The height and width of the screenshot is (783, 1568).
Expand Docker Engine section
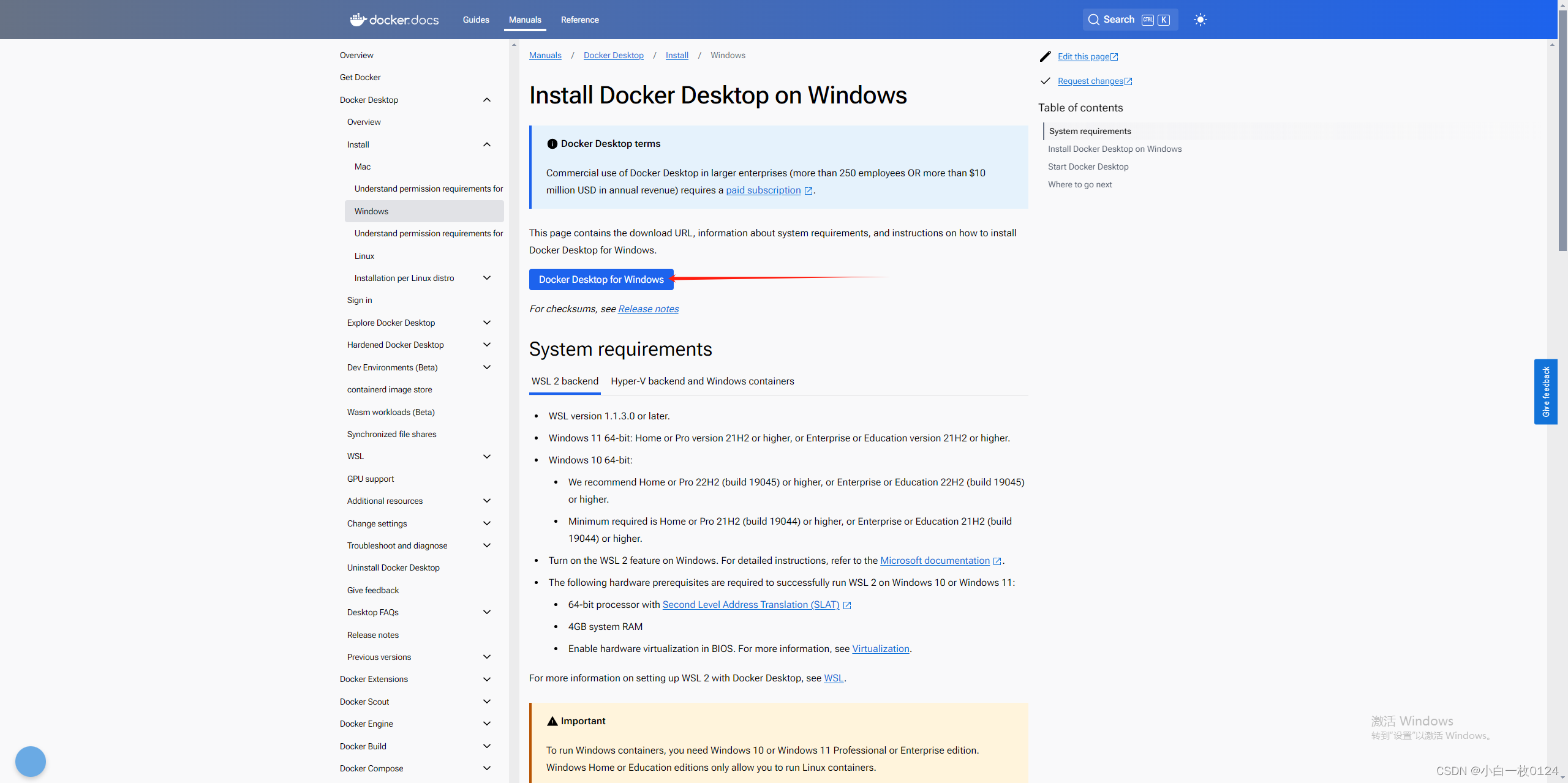[x=487, y=724]
